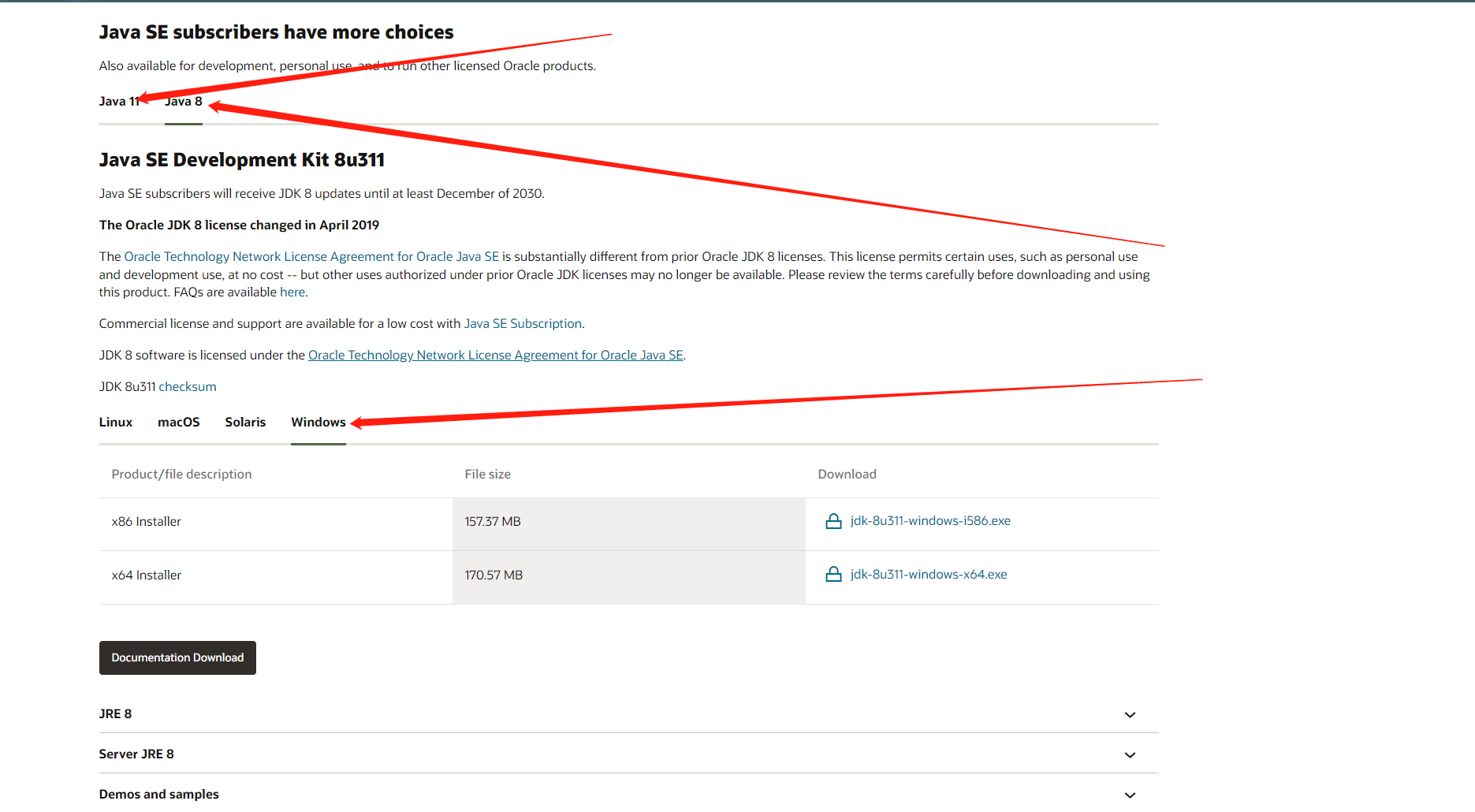Screen dimensions: 1475x812
Task: Open the macOS downloads tab
Action: point(178,423)
